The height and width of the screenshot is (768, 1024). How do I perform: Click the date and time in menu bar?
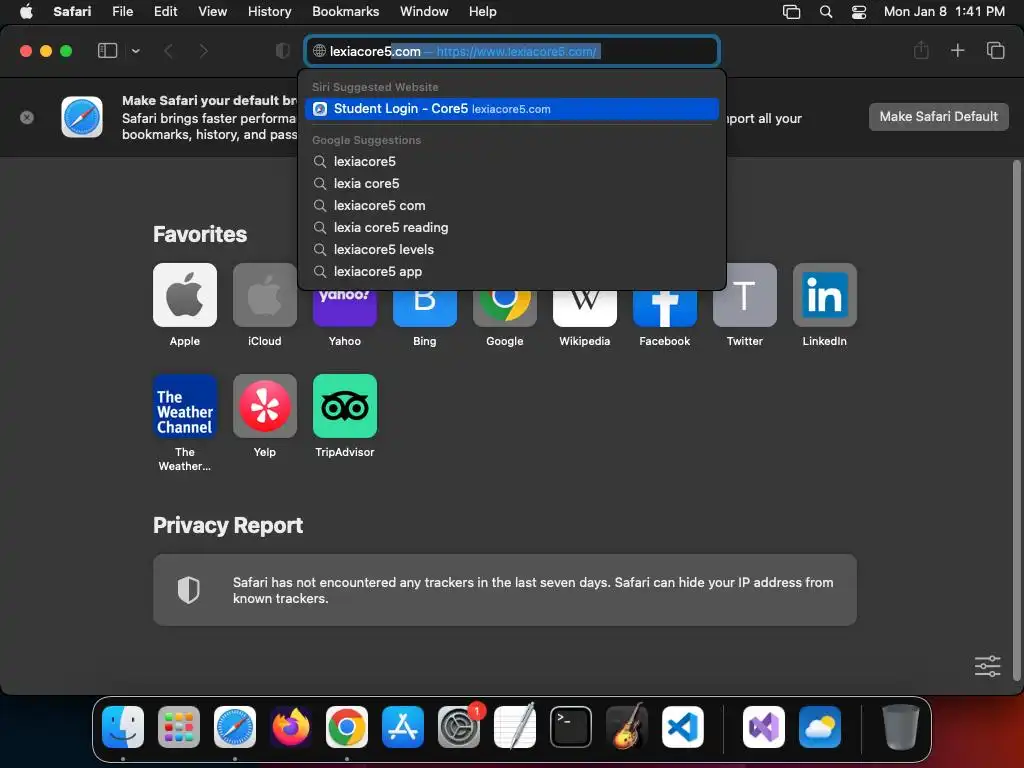tap(944, 11)
